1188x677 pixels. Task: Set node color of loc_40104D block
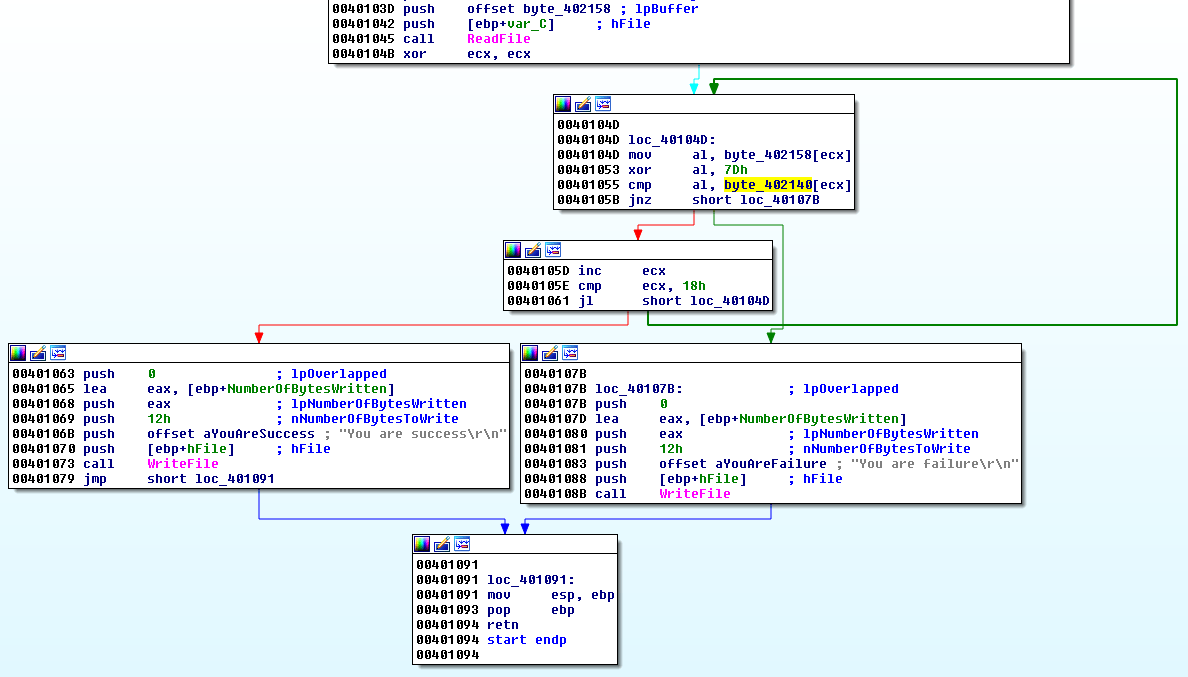tap(563, 104)
